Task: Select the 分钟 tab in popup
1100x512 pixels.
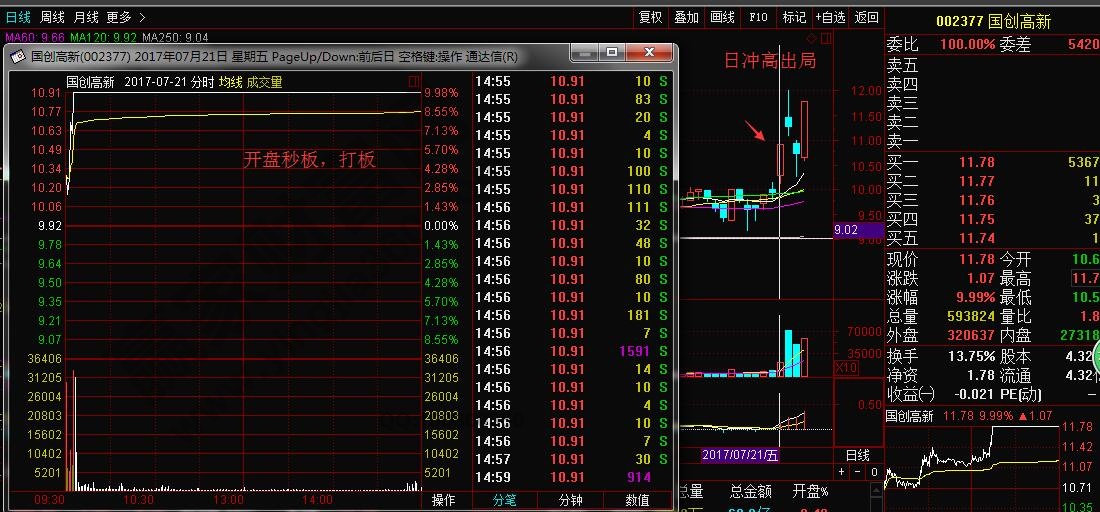Action: [x=571, y=500]
